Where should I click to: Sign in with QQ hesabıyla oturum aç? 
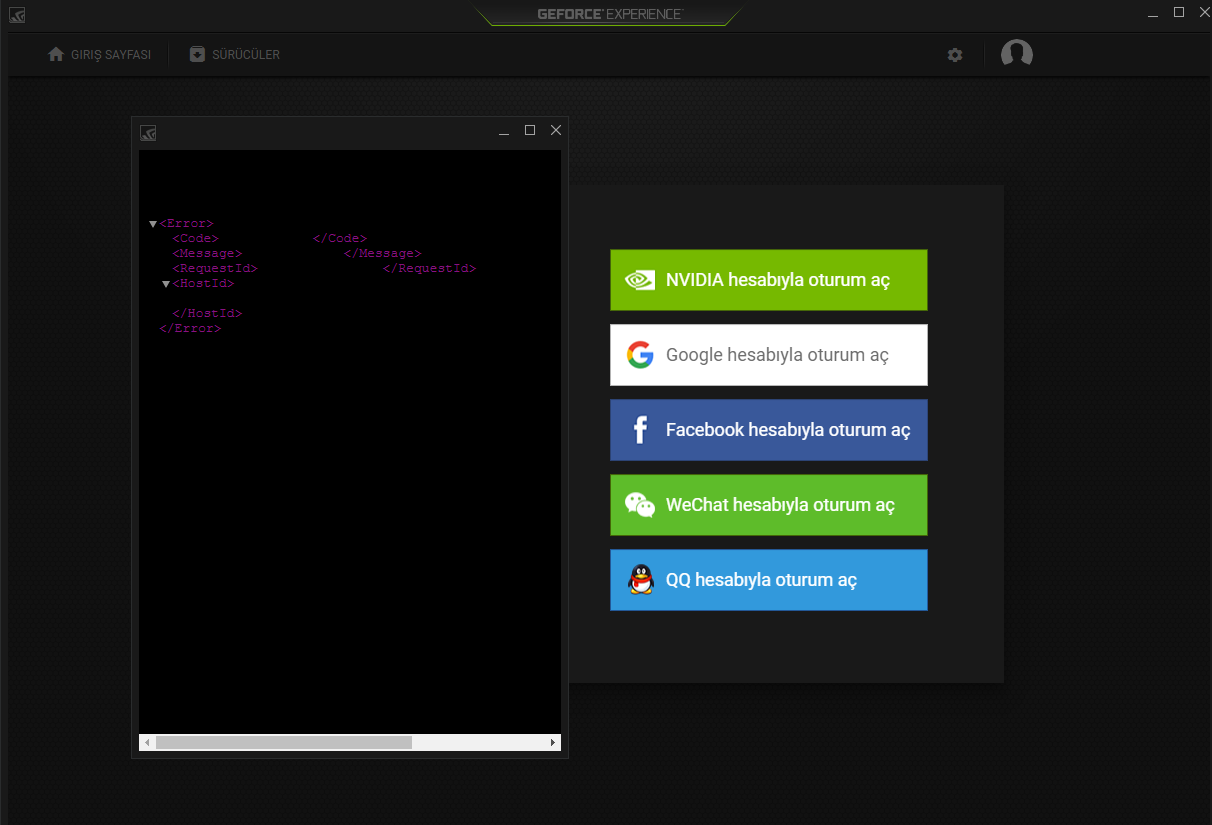769,580
